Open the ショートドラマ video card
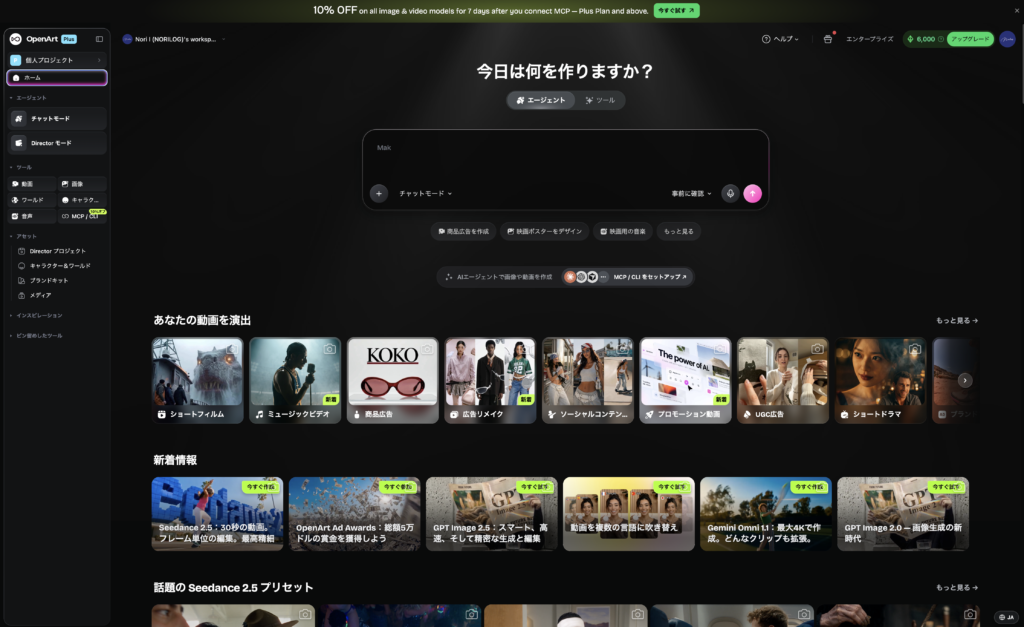The width and height of the screenshot is (1024, 627). (x=880, y=380)
